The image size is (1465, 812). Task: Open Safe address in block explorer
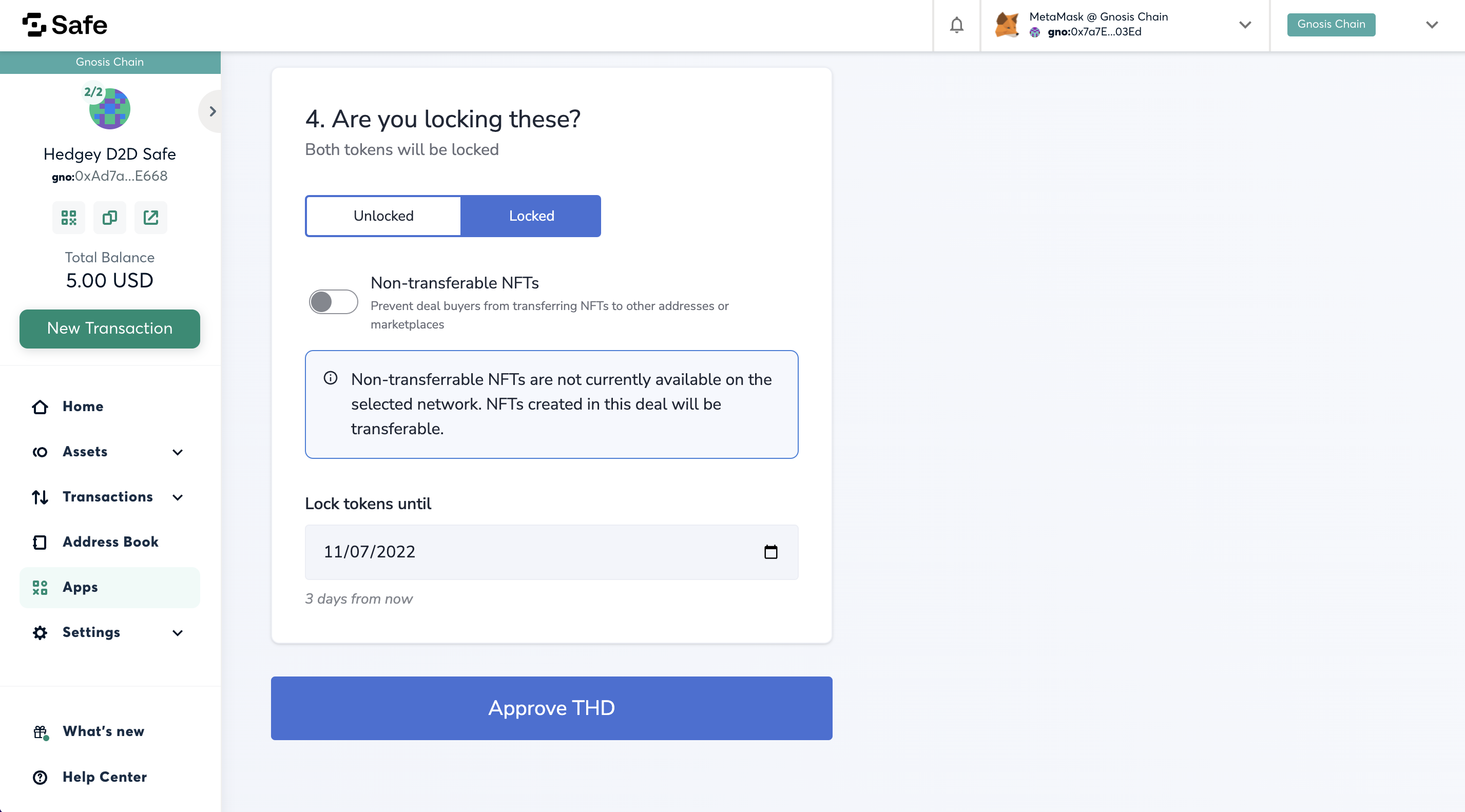point(151,217)
